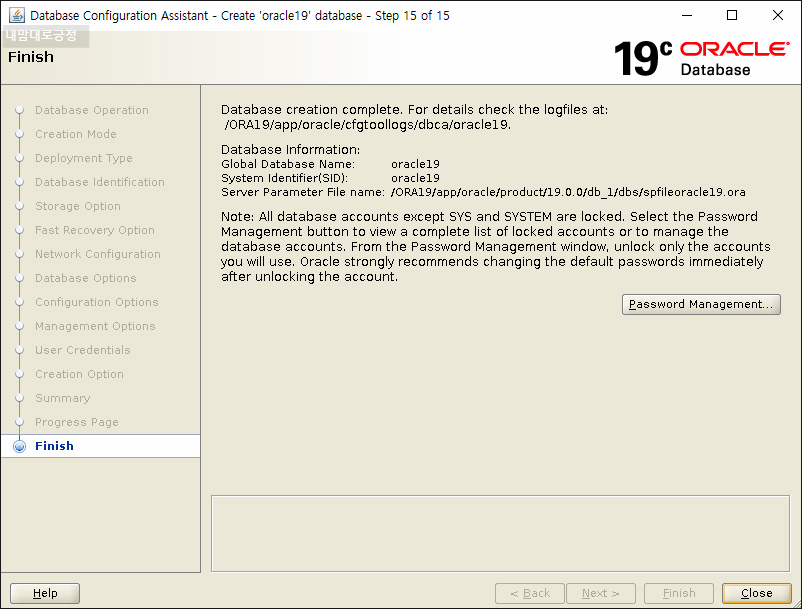Select the Network Configuration step
Viewport: 802px width, 609px height.
click(x=98, y=254)
